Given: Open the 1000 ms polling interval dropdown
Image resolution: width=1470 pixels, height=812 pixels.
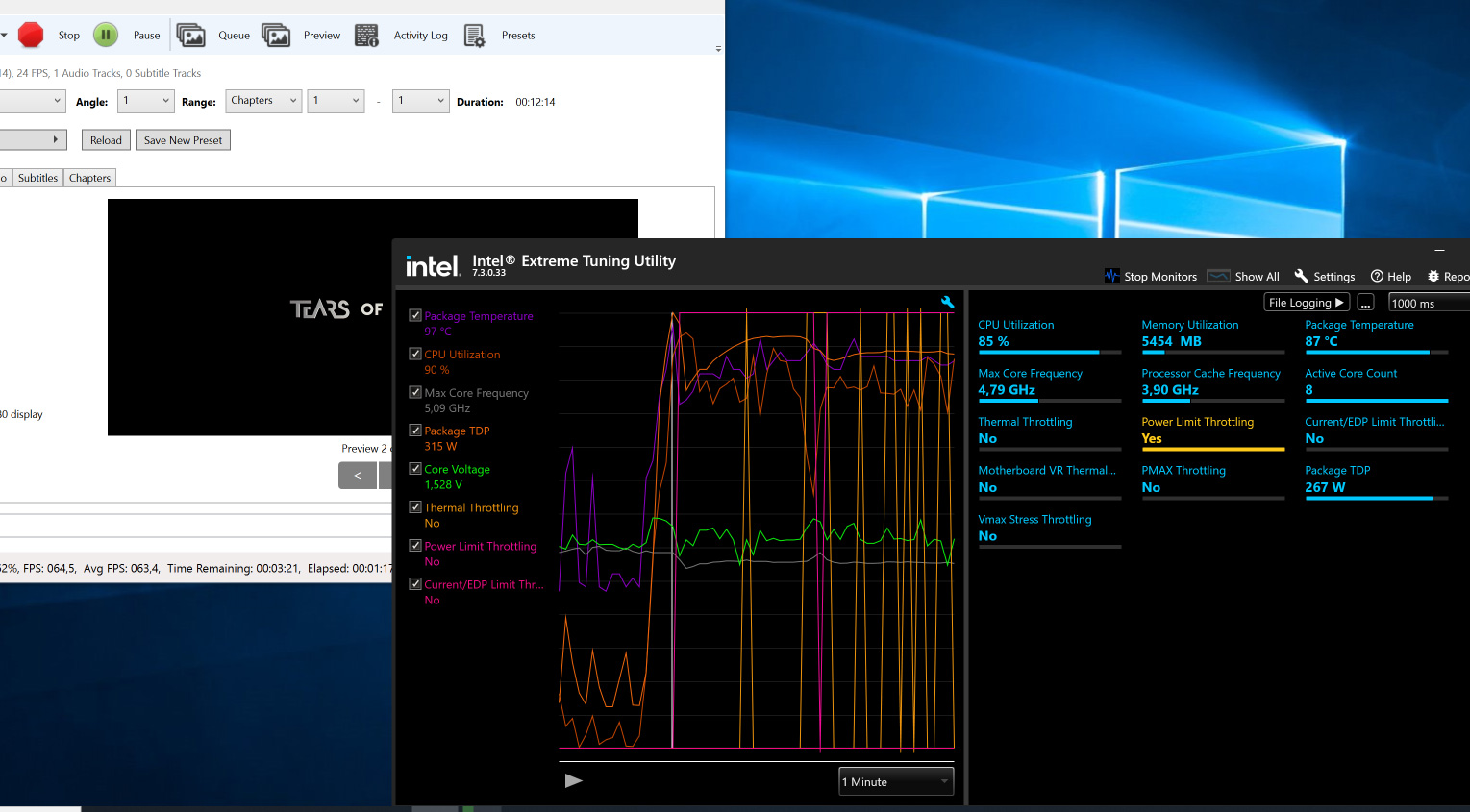Looking at the screenshot, I should click(x=1429, y=303).
